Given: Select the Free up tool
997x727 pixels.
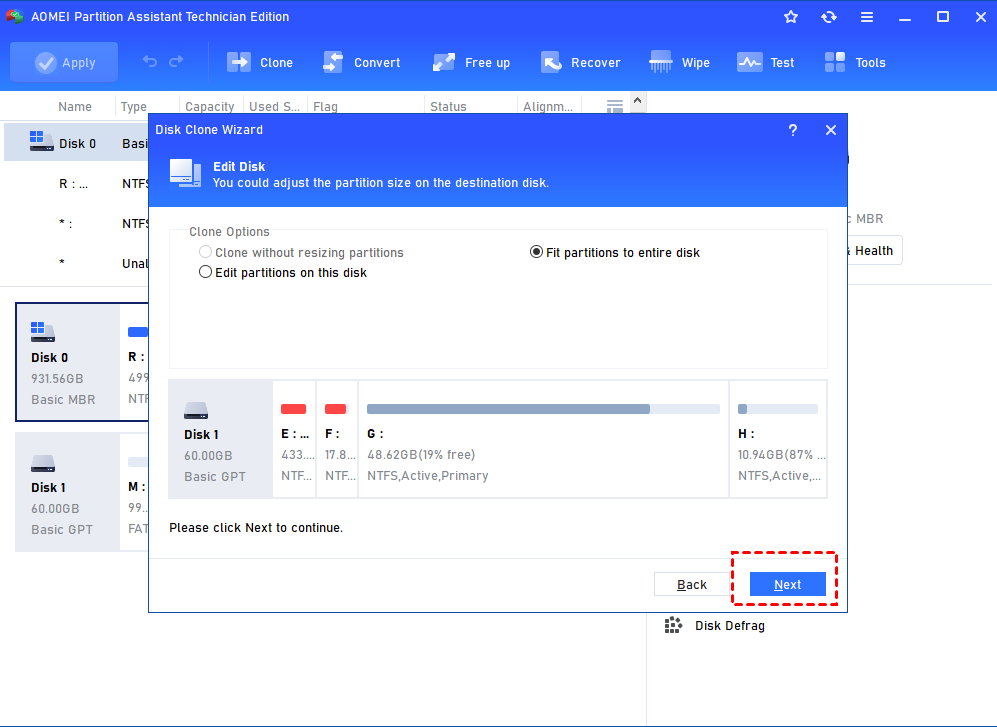Looking at the screenshot, I should click(x=471, y=62).
